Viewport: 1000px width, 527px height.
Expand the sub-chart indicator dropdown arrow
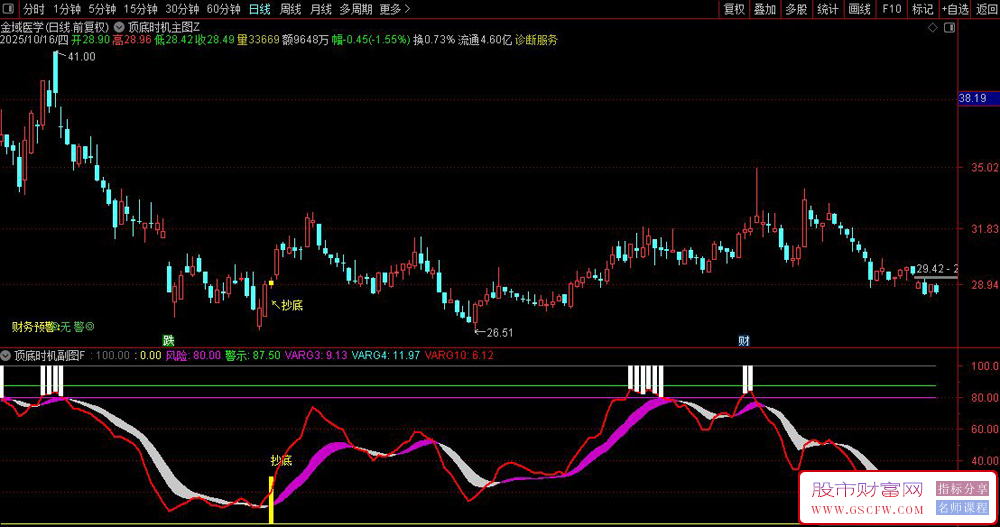point(7,355)
